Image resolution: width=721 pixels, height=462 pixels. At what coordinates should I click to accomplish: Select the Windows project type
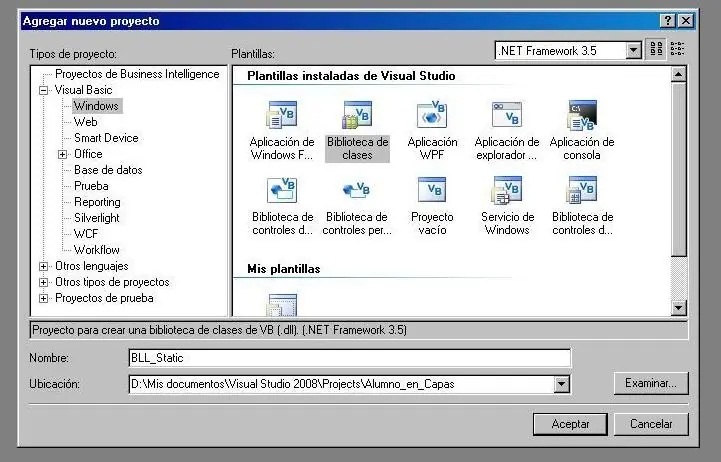(97, 106)
